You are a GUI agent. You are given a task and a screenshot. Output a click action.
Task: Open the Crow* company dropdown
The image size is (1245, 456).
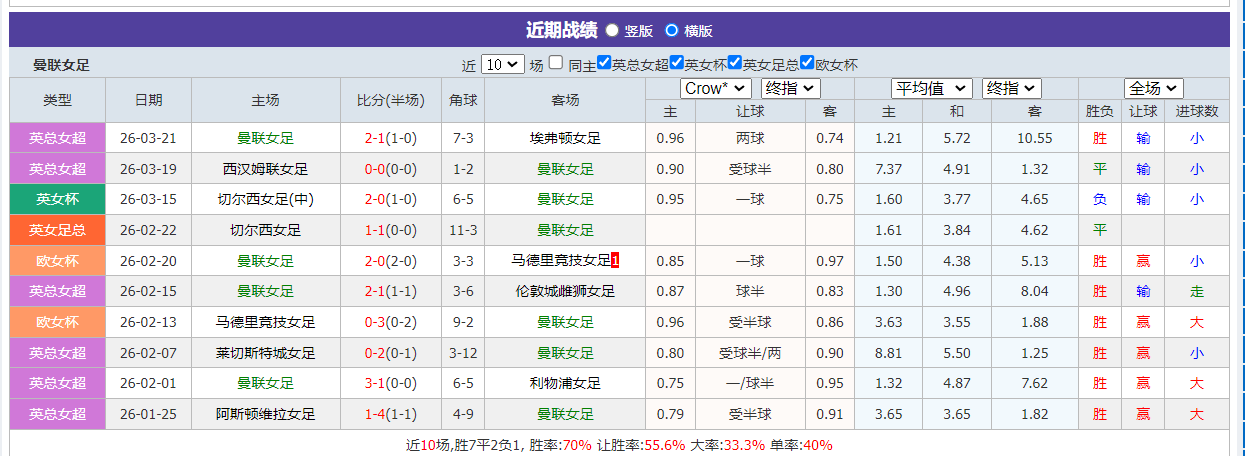(716, 88)
